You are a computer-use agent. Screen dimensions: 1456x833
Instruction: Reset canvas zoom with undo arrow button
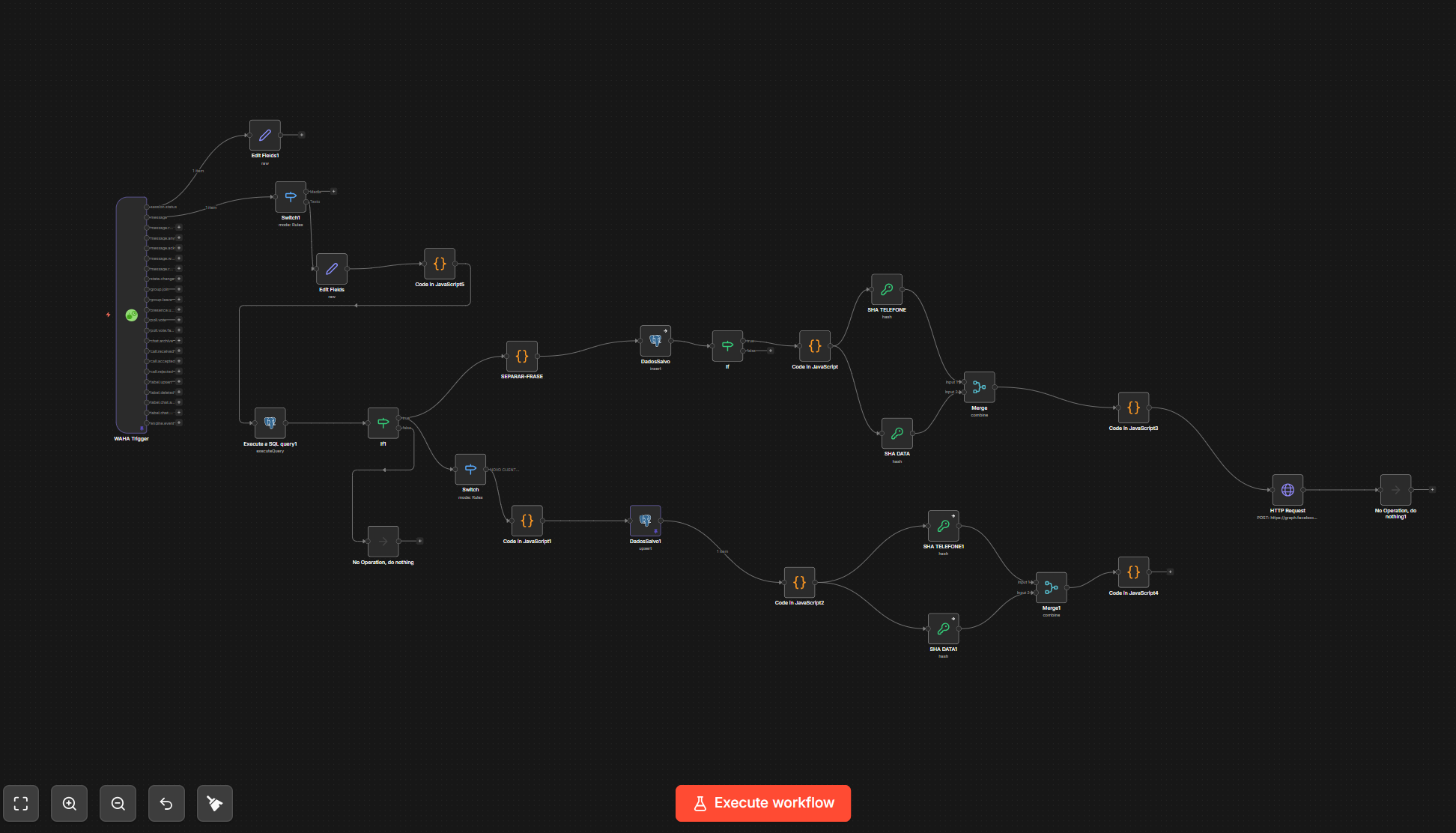point(166,804)
